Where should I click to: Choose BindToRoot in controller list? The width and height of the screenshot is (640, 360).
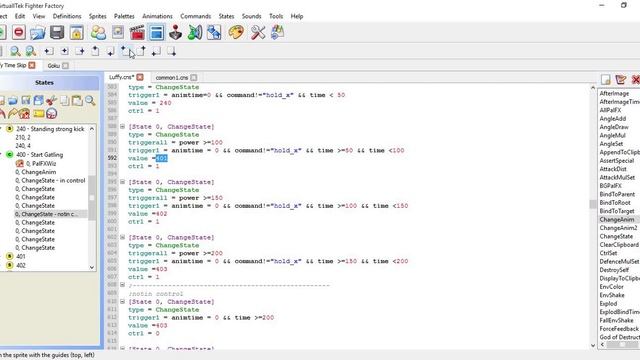pyautogui.click(x=615, y=202)
